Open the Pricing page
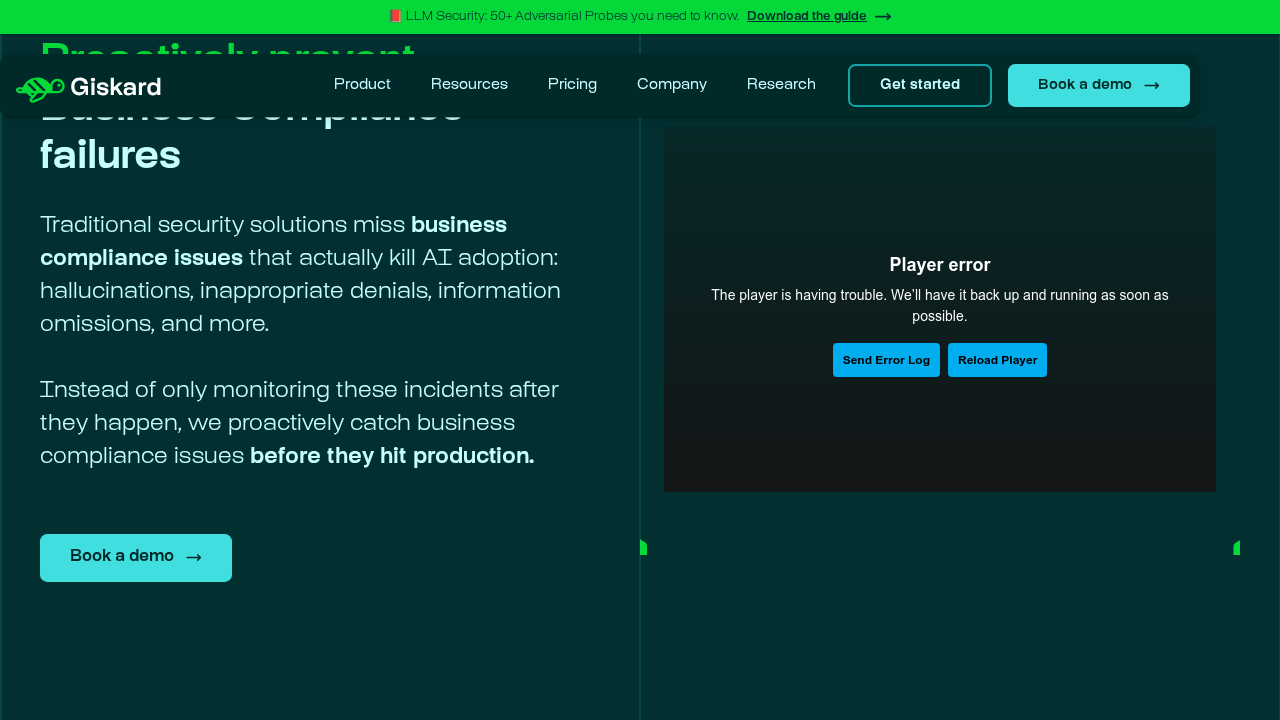 coord(572,85)
